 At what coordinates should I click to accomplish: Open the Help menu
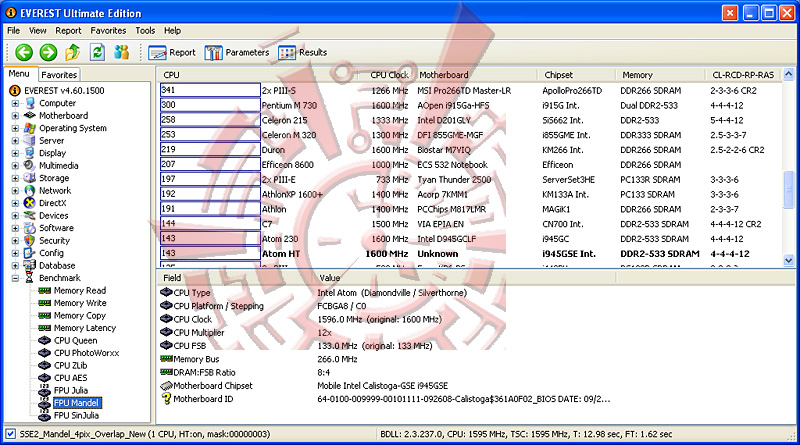tap(172, 31)
